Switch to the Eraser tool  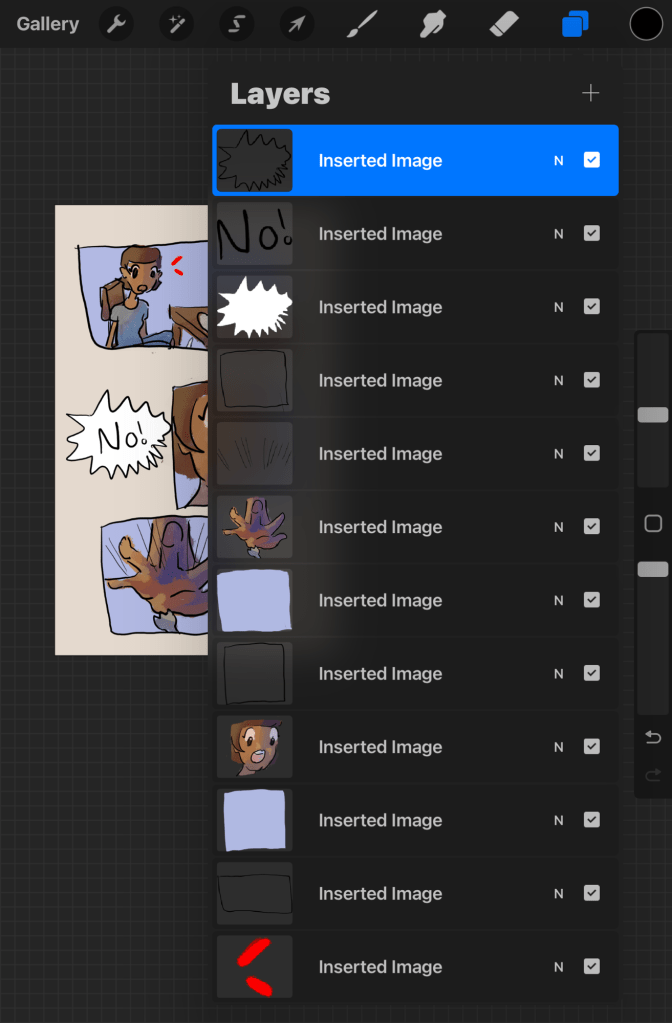pyautogui.click(x=505, y=24)
